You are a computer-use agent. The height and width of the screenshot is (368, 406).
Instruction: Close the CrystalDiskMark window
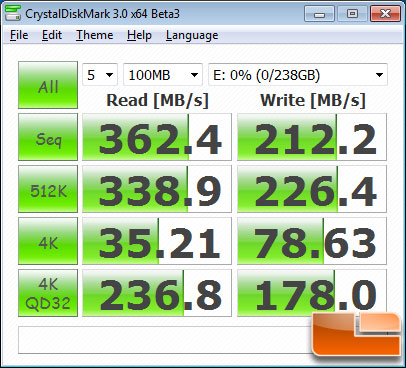tap(385, 14)
